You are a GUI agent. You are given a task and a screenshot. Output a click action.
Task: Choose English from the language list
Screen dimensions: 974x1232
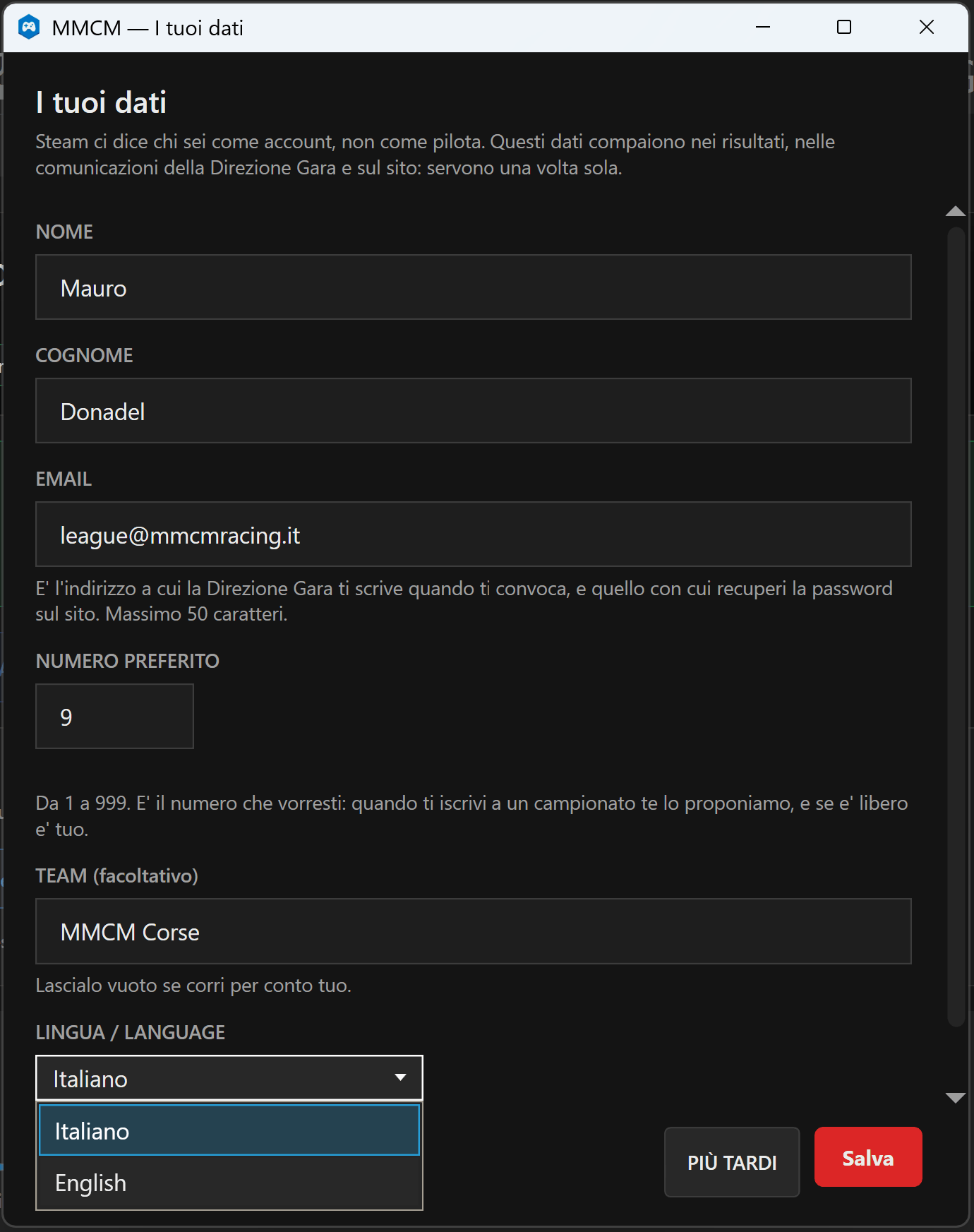[229, 1183]
